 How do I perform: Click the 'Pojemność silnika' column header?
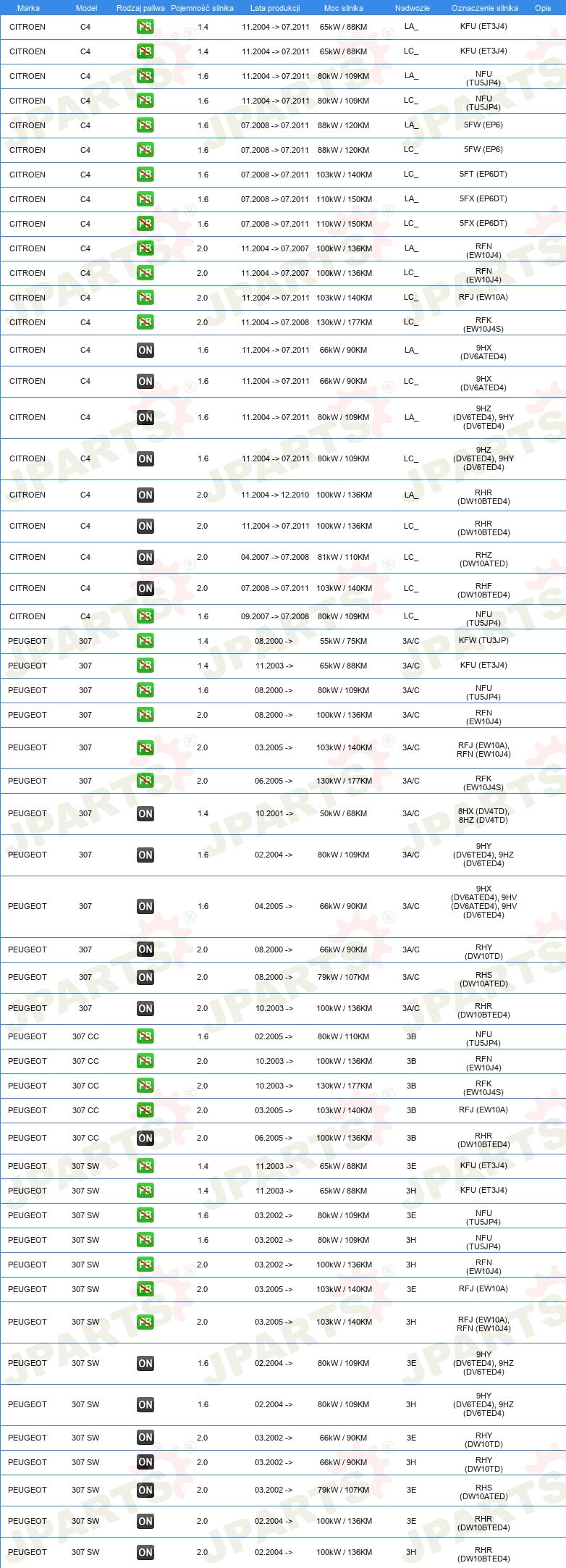click(x=202, y=8)
